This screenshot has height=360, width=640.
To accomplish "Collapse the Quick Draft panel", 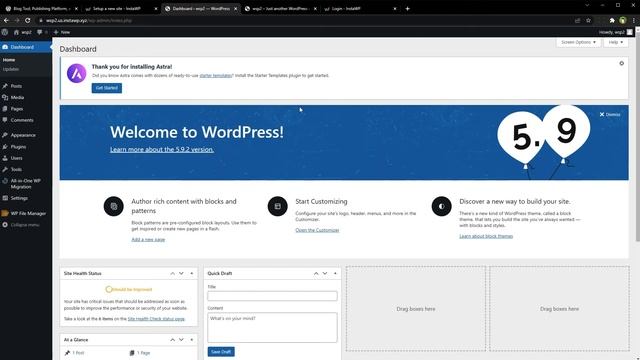I will pos(335,273).
